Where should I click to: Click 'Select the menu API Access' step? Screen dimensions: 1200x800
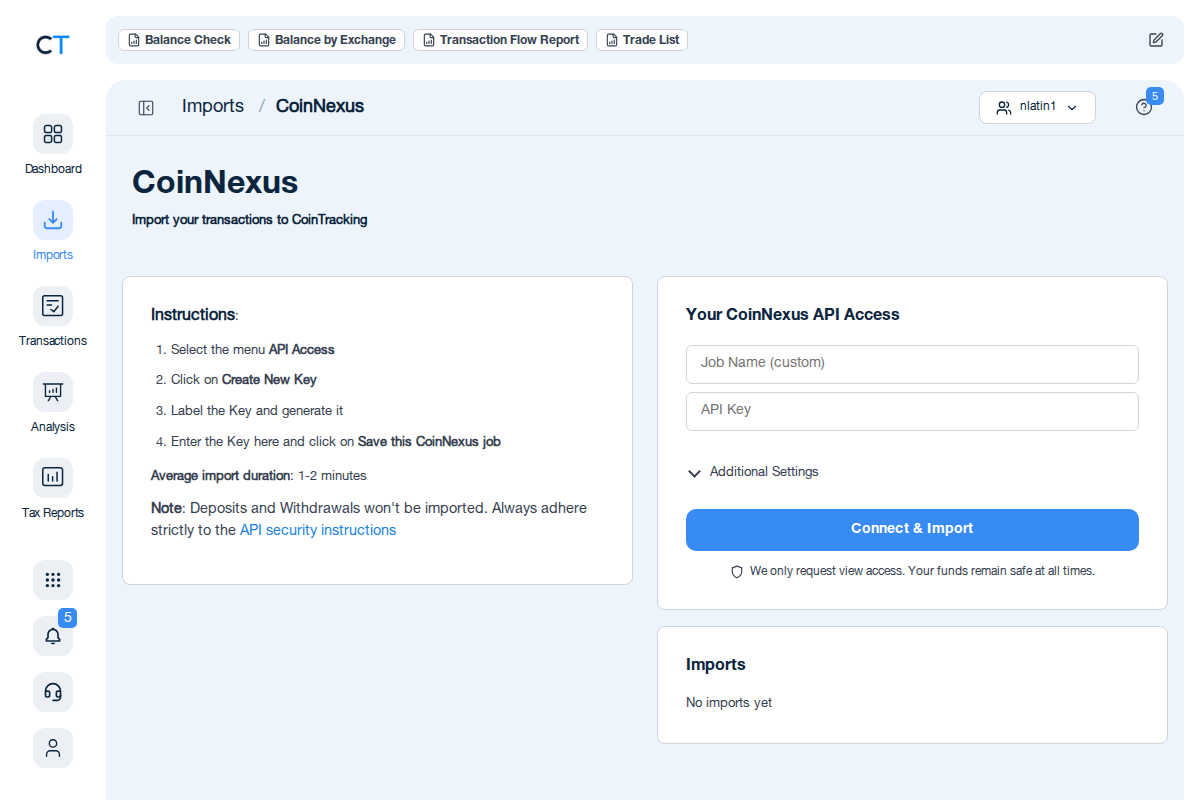(x=253, y=350)
